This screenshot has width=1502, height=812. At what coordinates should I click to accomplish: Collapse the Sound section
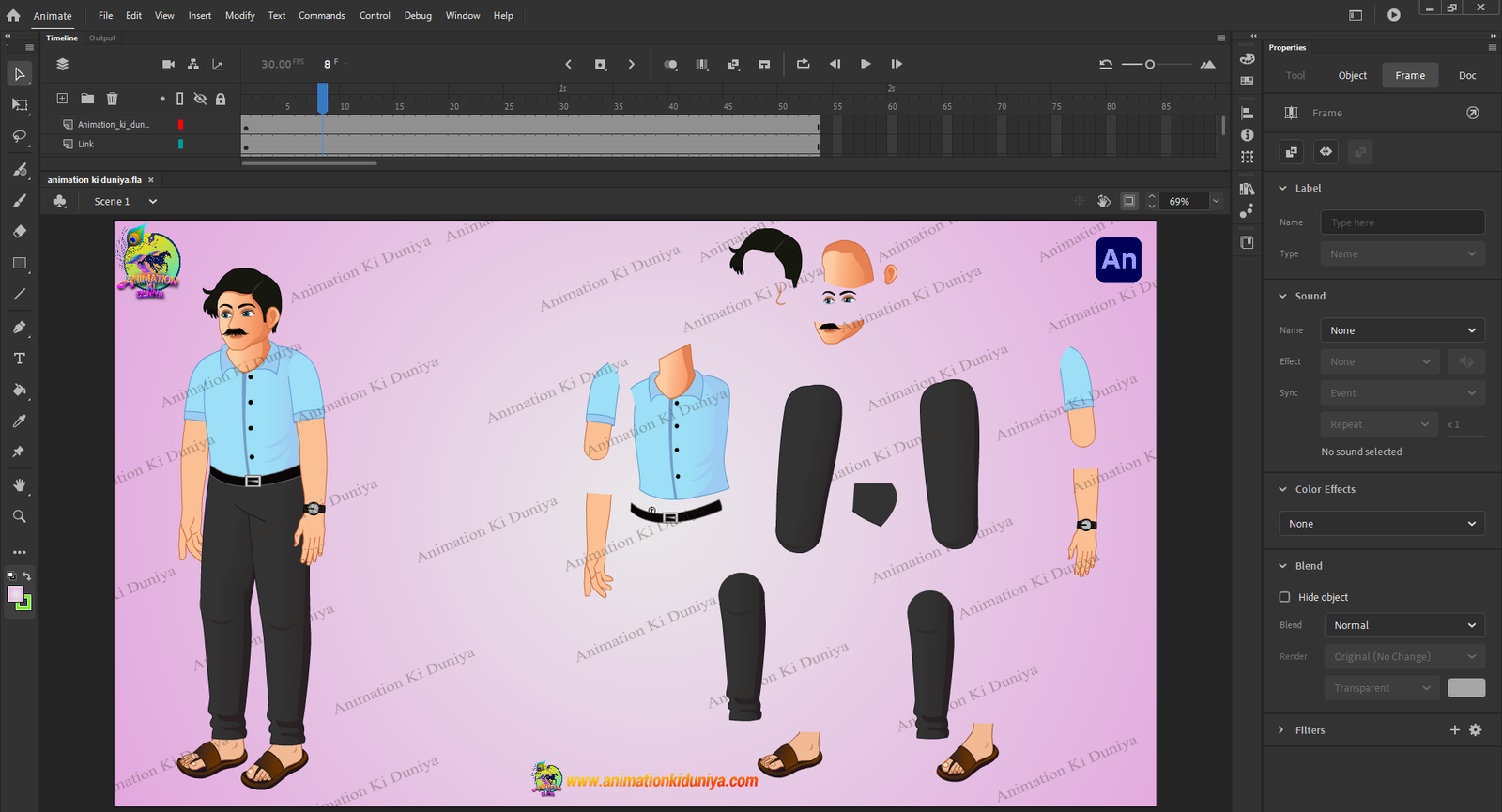tap(1282, 296)
